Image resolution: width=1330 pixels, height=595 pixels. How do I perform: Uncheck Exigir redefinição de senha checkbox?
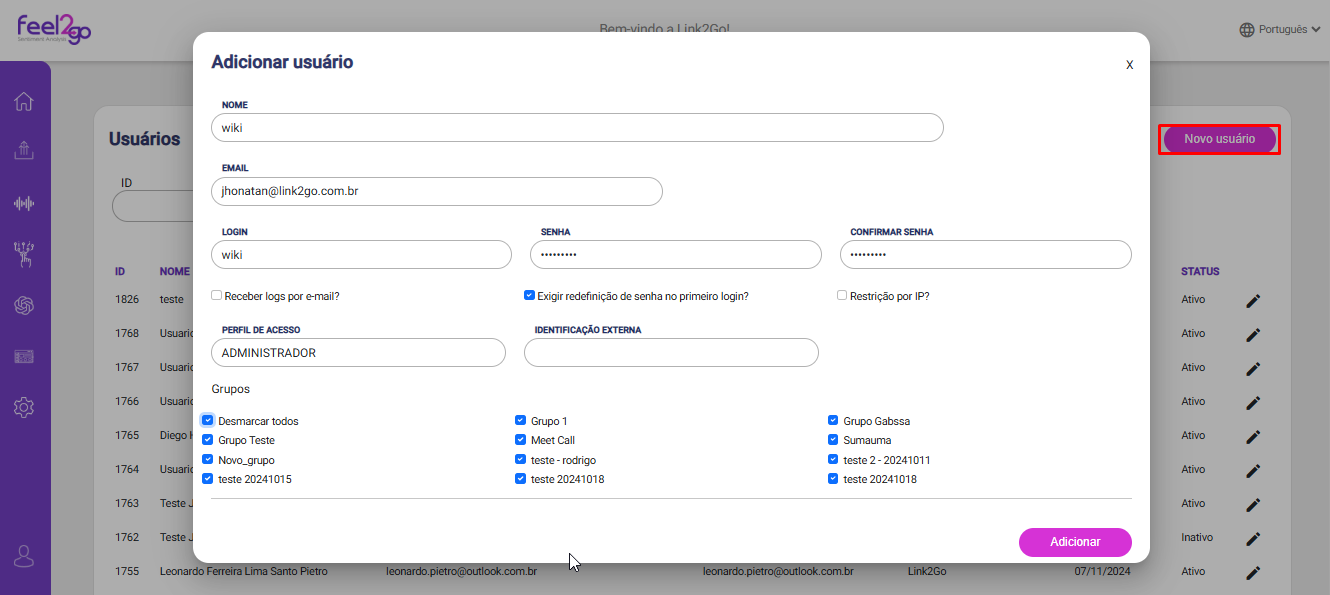coord(529,295)
